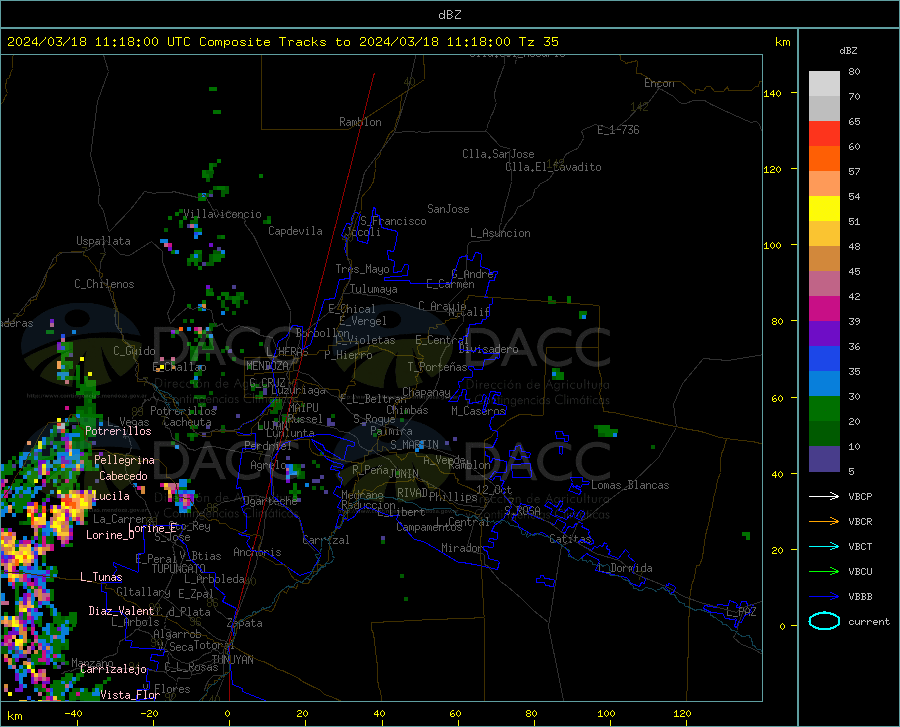Click the Uspallata label on map
This screenshot has height=727, width=900.
[103, 241]
